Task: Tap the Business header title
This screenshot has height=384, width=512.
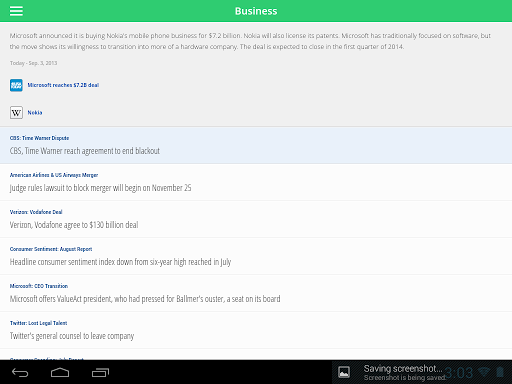Action: (x=256, y=11)
